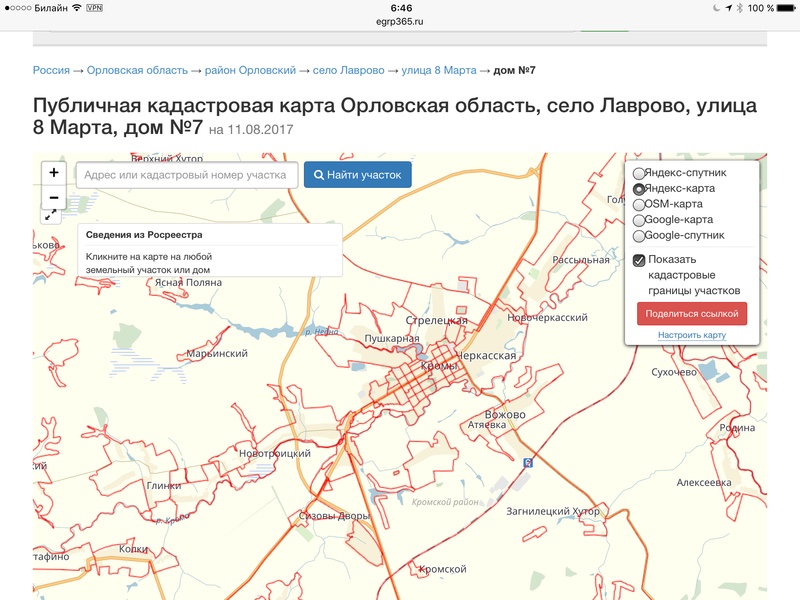Zoom out the map with minus button
Image resolution: width=800 pixels, height=600 pixels.
click(54, 197)
